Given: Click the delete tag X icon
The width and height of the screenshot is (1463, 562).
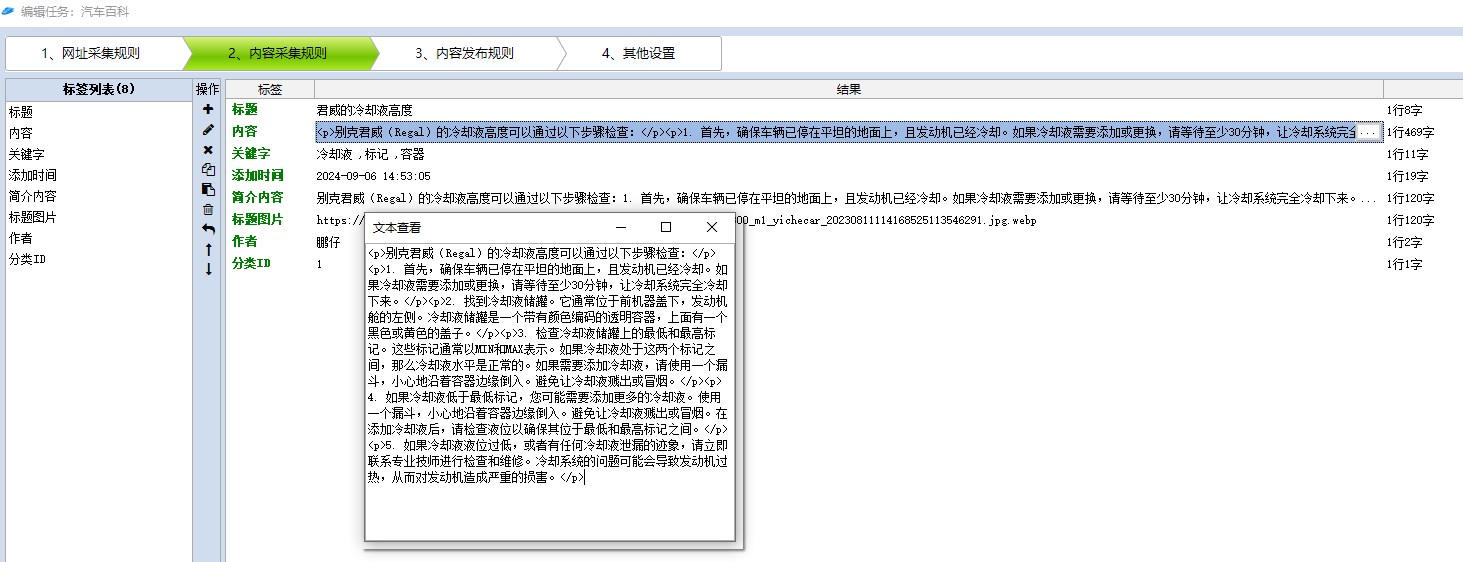Looking at the screenshot, I should coord(208,149).
